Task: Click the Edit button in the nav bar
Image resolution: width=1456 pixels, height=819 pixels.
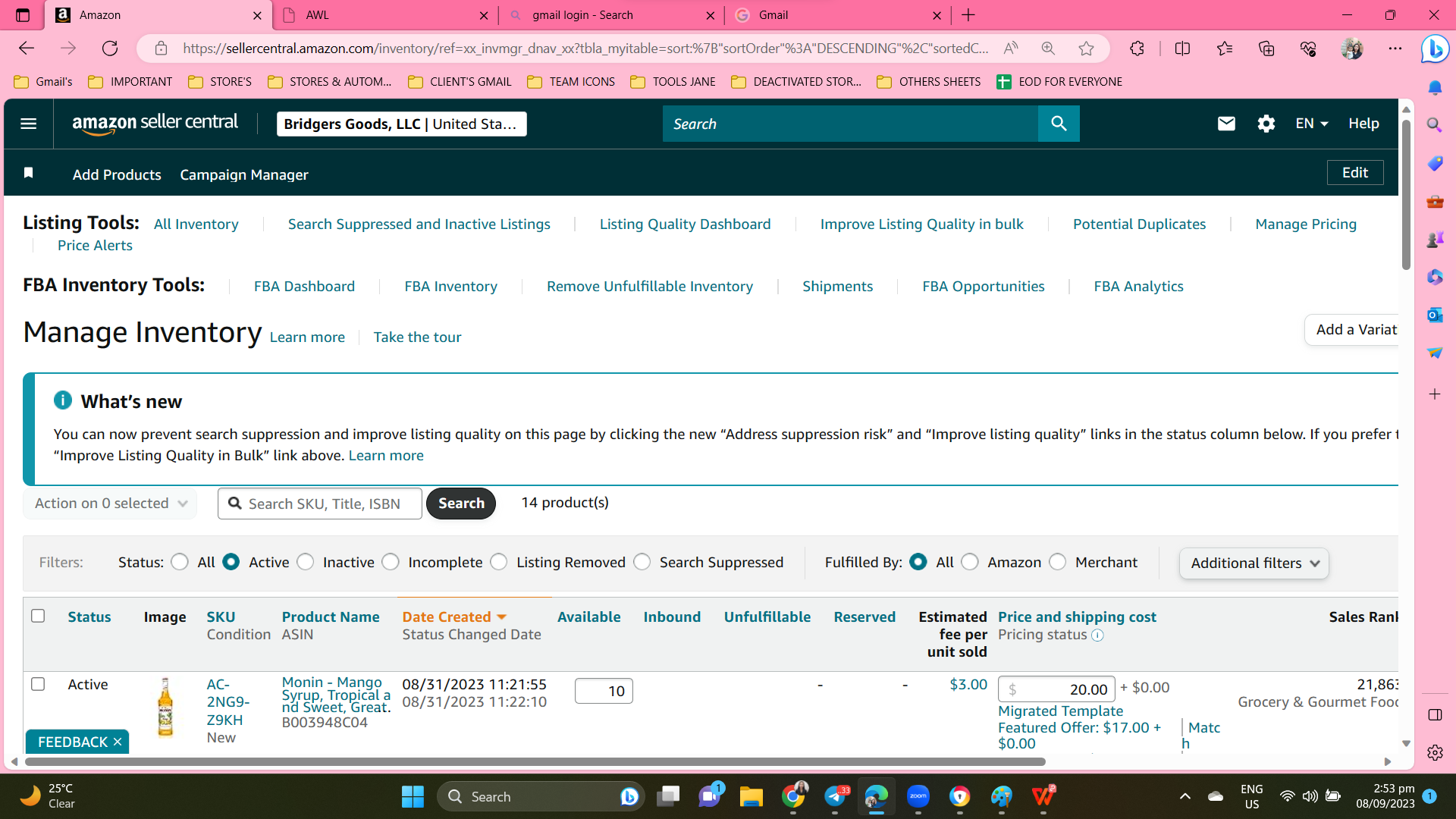Action: pos(1355,173)
